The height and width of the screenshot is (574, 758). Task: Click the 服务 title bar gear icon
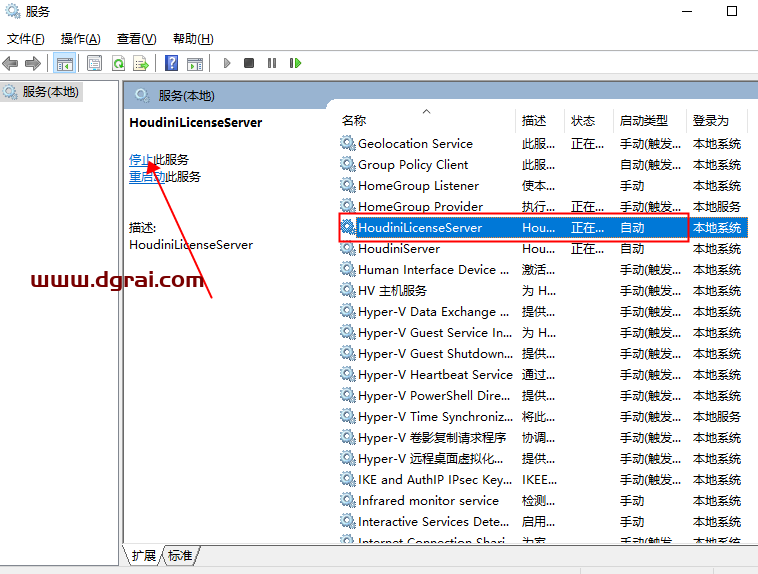coord(13,11)
